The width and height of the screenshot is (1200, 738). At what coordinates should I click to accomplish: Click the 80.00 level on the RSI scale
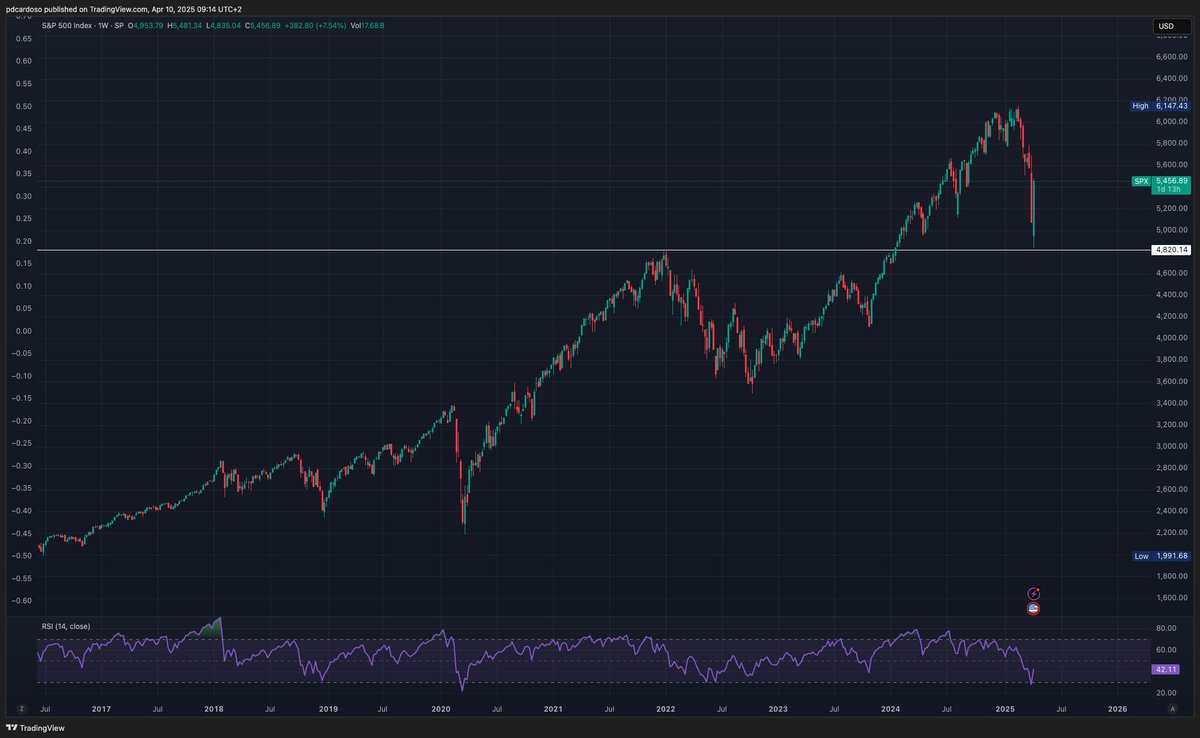[1165, 628]
